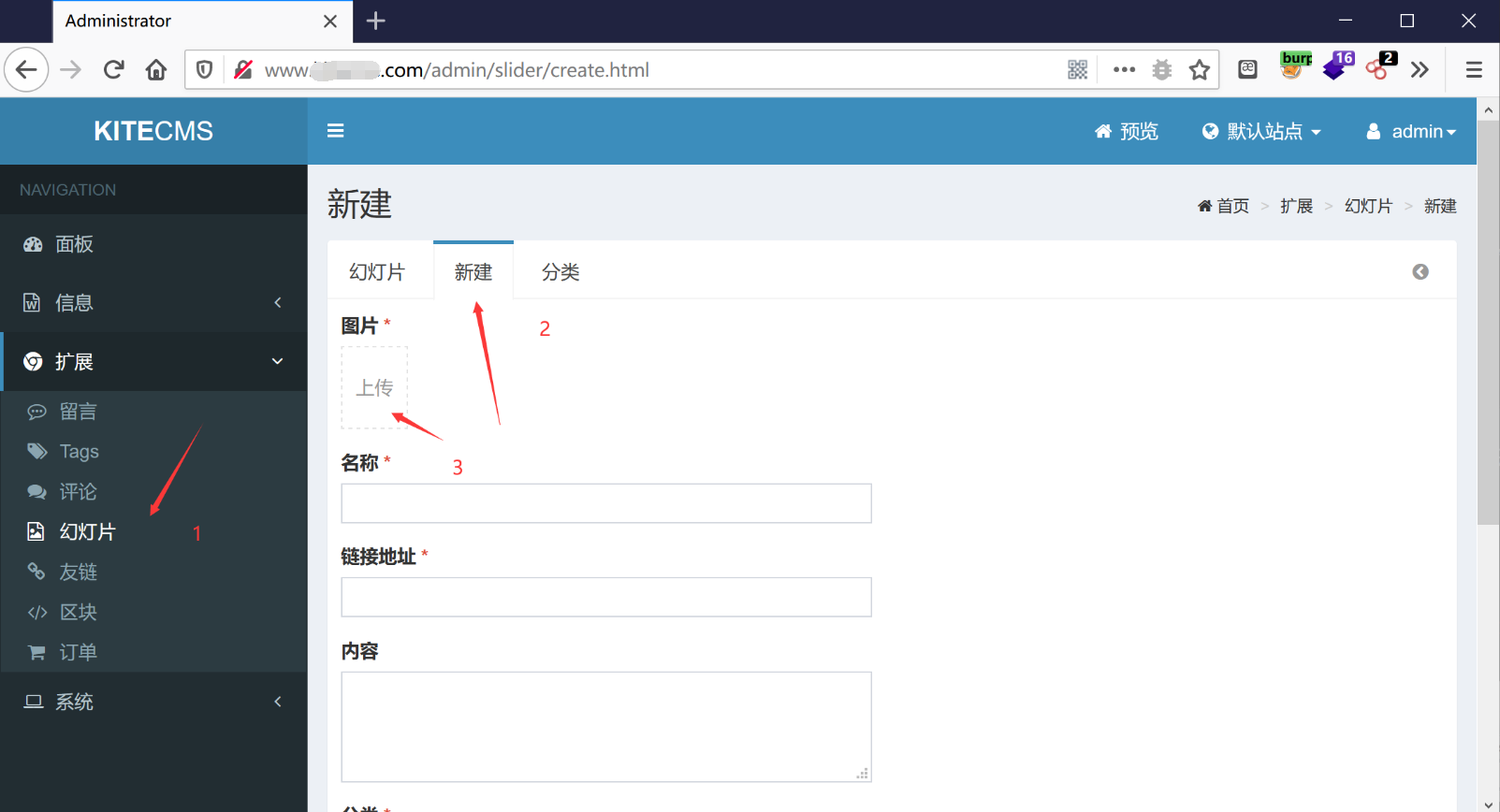This screenshot has width=1500, height=812.
Task: Toggle the sidebar with hamburger icon
Action: click(335, 131)
